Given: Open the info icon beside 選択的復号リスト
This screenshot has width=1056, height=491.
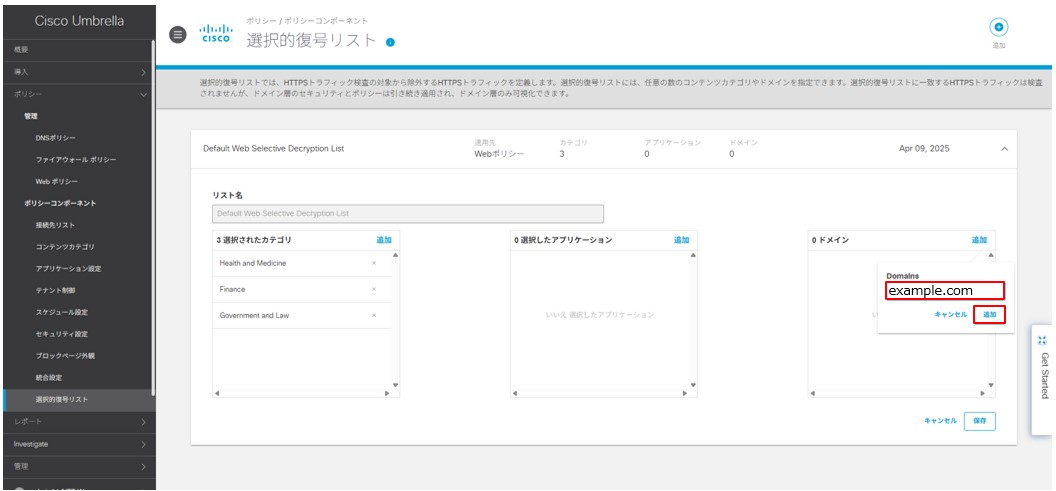Looking at the screenshot, I should pyautogui.click(x=390, y=42).
